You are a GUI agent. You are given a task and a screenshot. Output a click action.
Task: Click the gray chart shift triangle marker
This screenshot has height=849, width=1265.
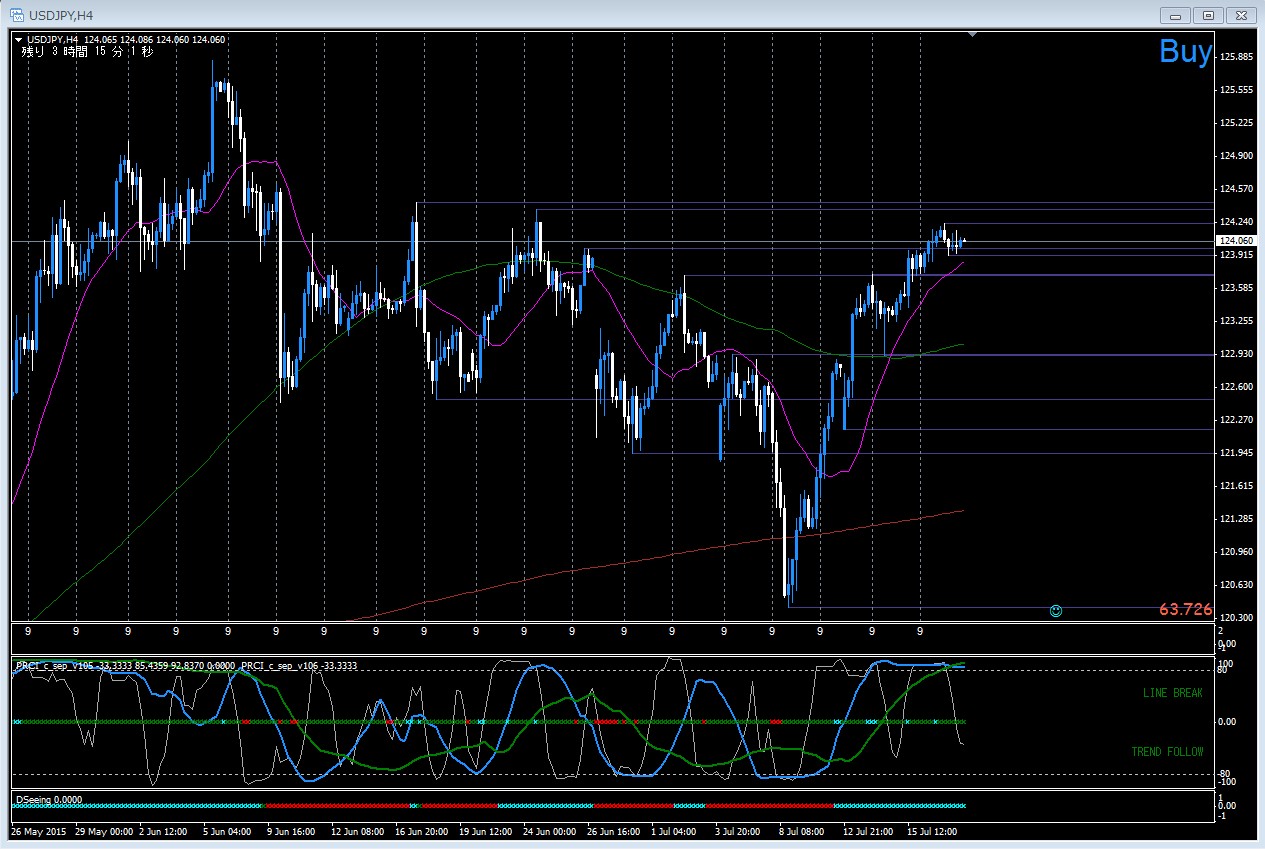[x=972, y=35]
